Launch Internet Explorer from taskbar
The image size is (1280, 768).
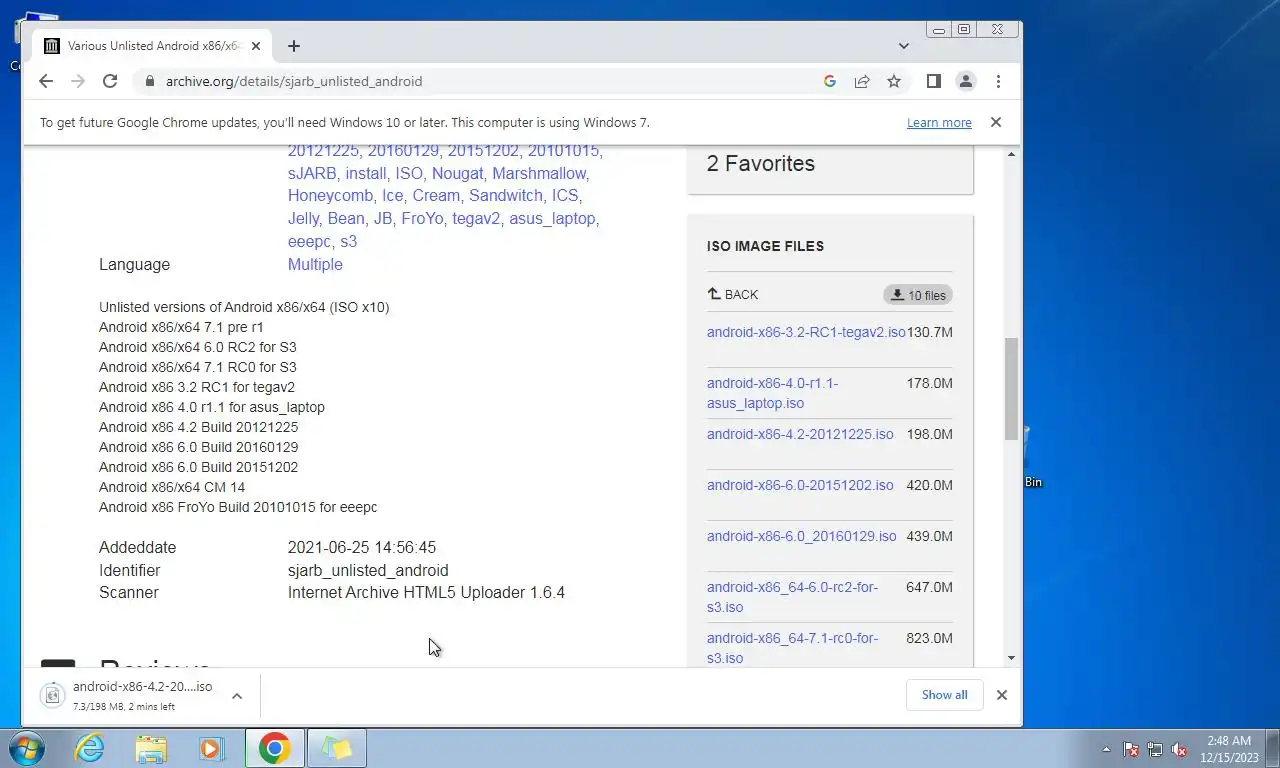(x=89, y=748)
